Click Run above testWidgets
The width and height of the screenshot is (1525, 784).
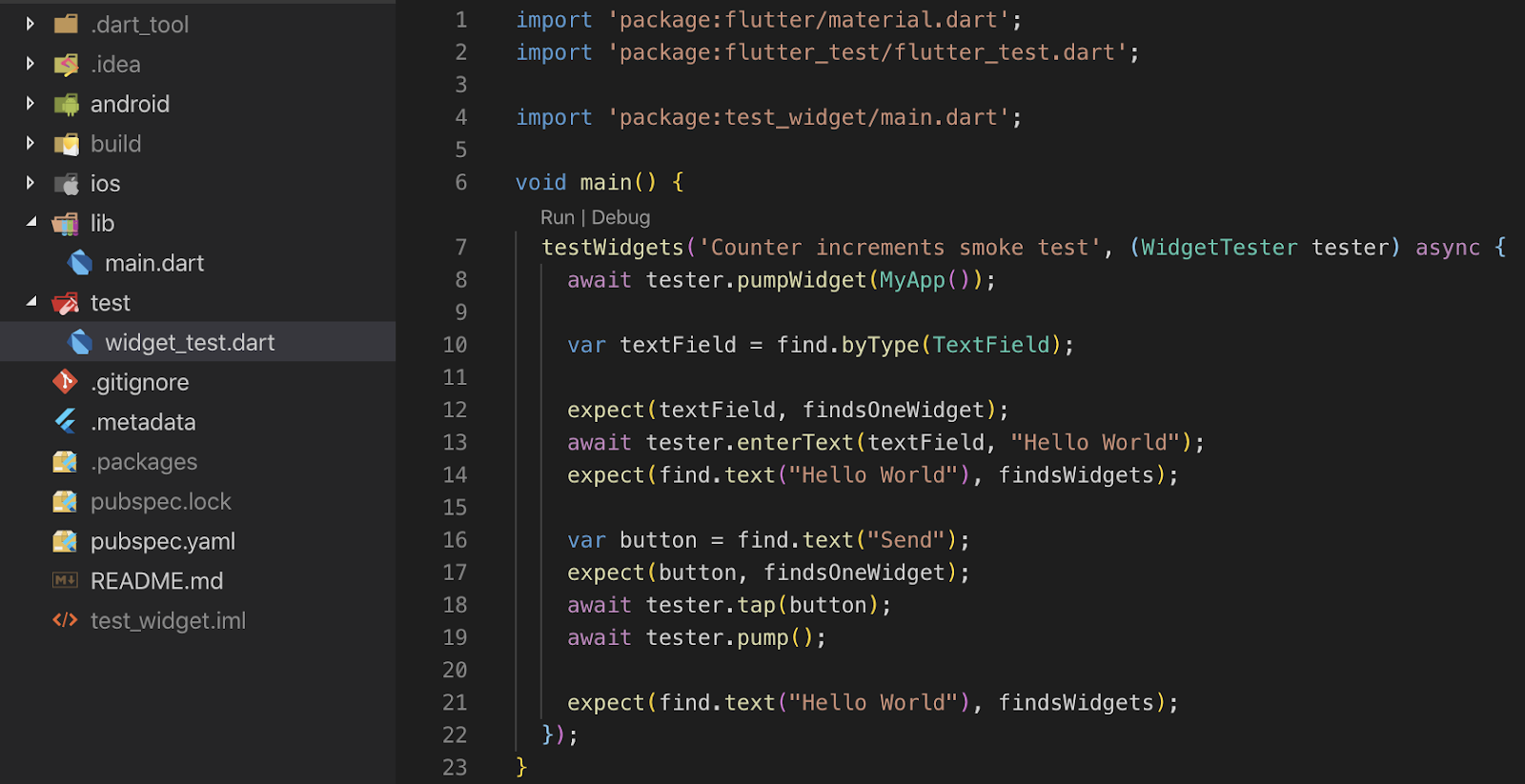point(557,217)
